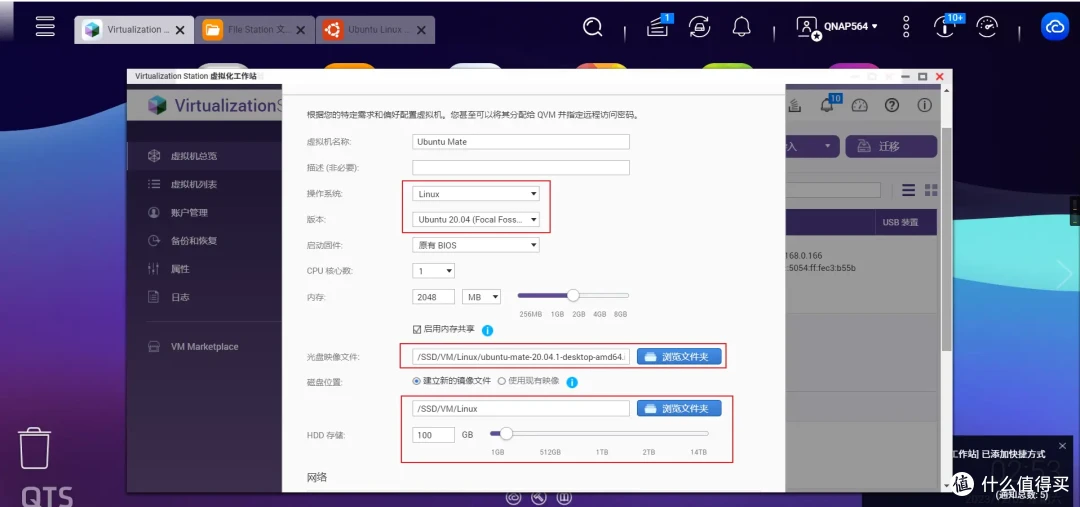The width and height of the screenshot is (1080, 507).
Task: Close the Ubuntu Linux taskbar tab
Action: click(x=421, y=30)
